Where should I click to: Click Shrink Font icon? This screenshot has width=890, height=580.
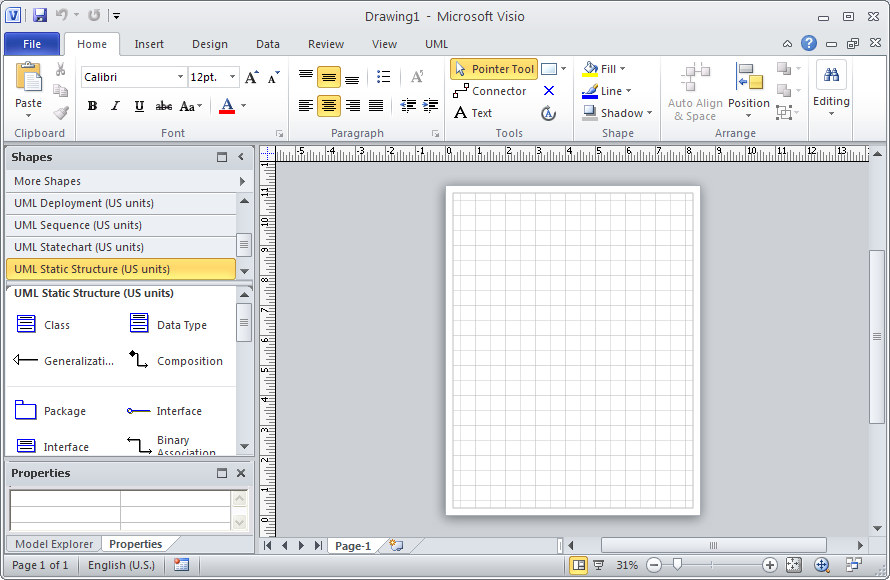[274, 77]
